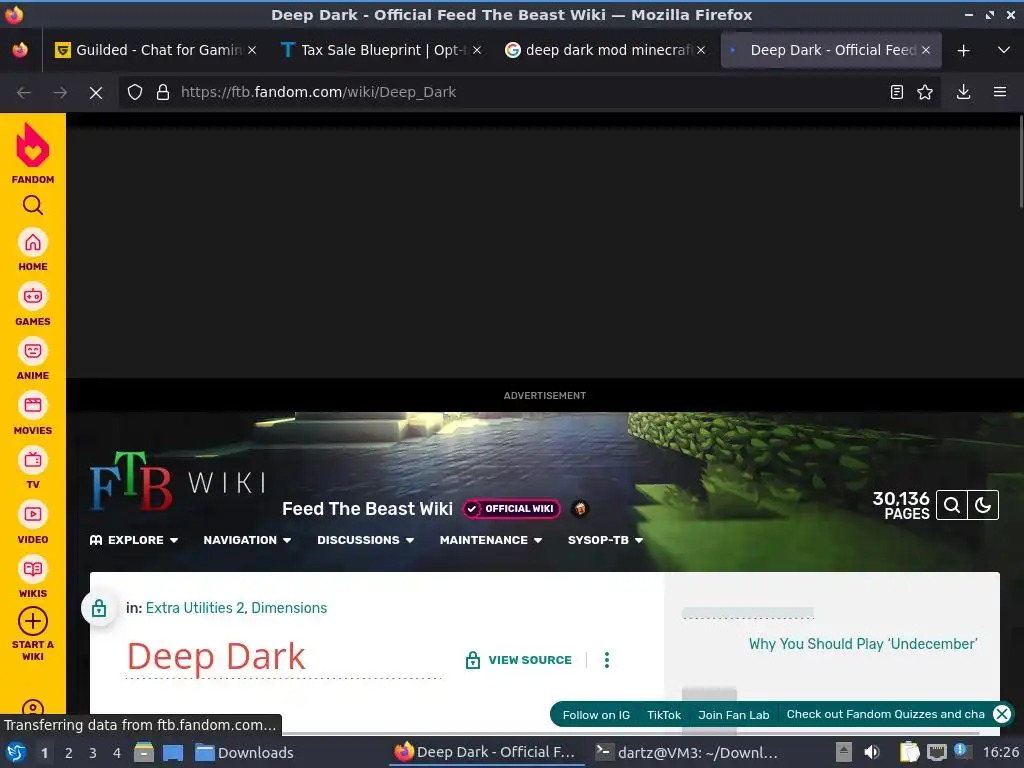Switch to deep dark mod Google tab

pos(606,50)
